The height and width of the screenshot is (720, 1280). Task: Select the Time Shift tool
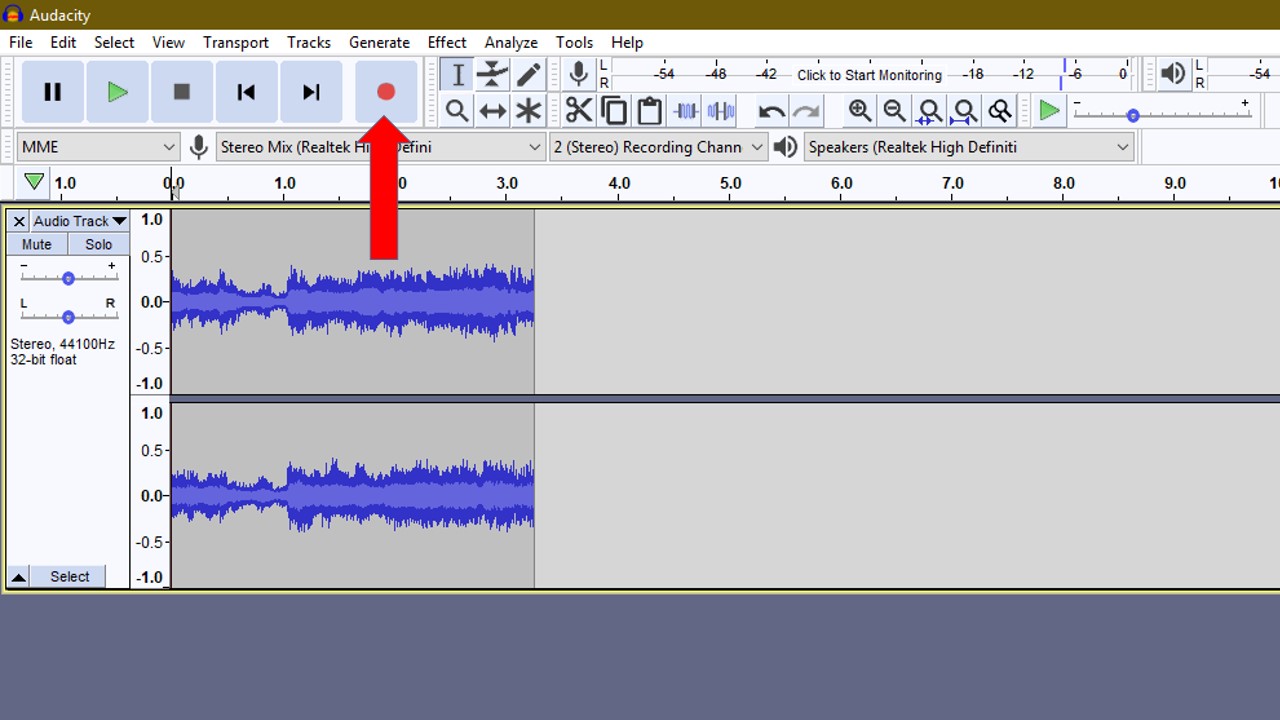[492, 110]
